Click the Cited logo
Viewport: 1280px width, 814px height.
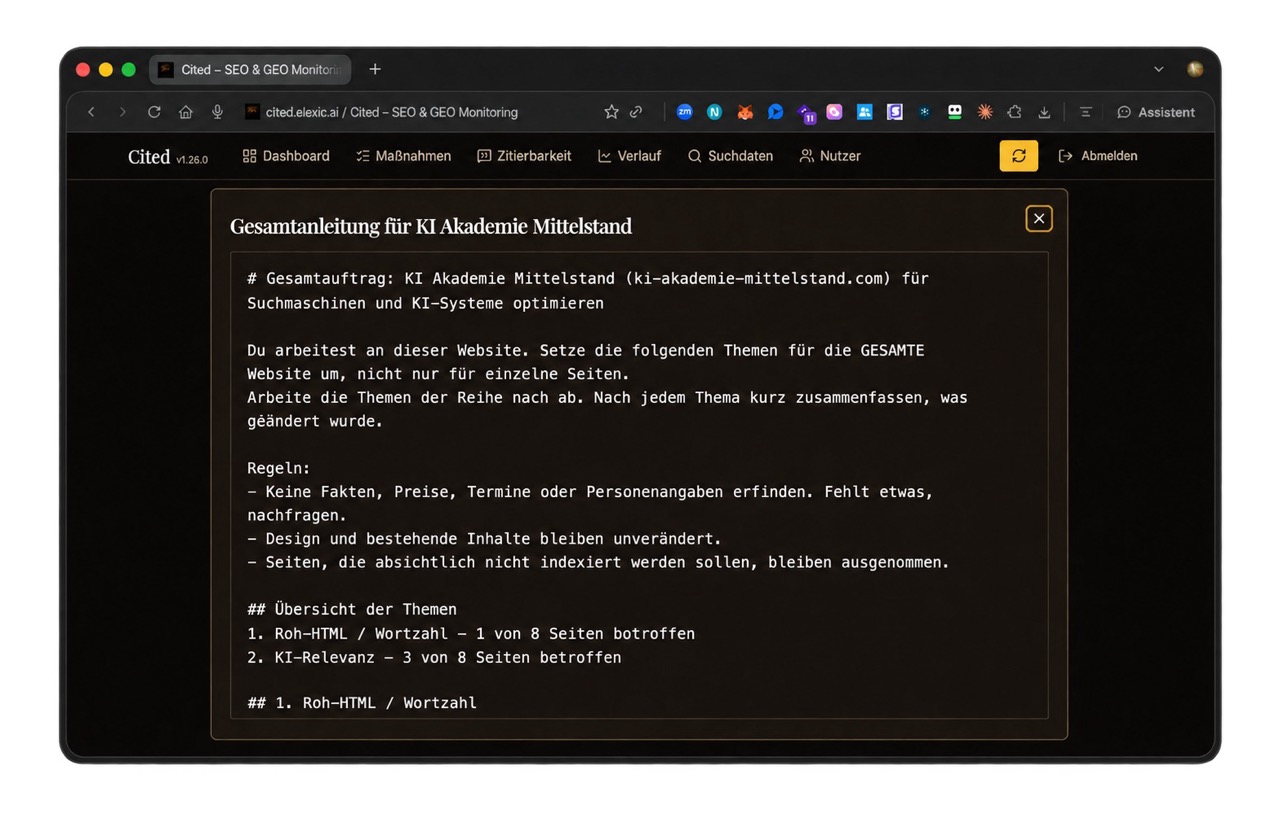pyautogui.click(x=149, y=157)
